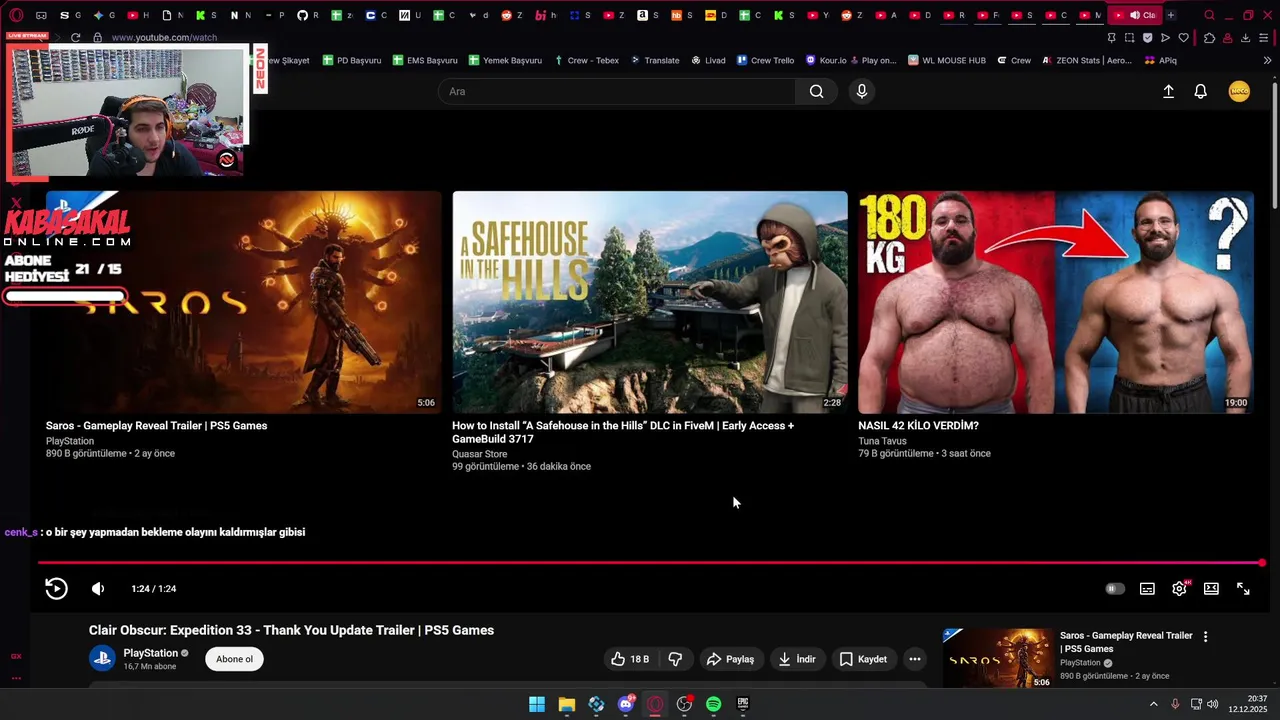Open Spotify from the taskbar
The height and width of the screenshot is (720, 1280).
tap(713, 704)
